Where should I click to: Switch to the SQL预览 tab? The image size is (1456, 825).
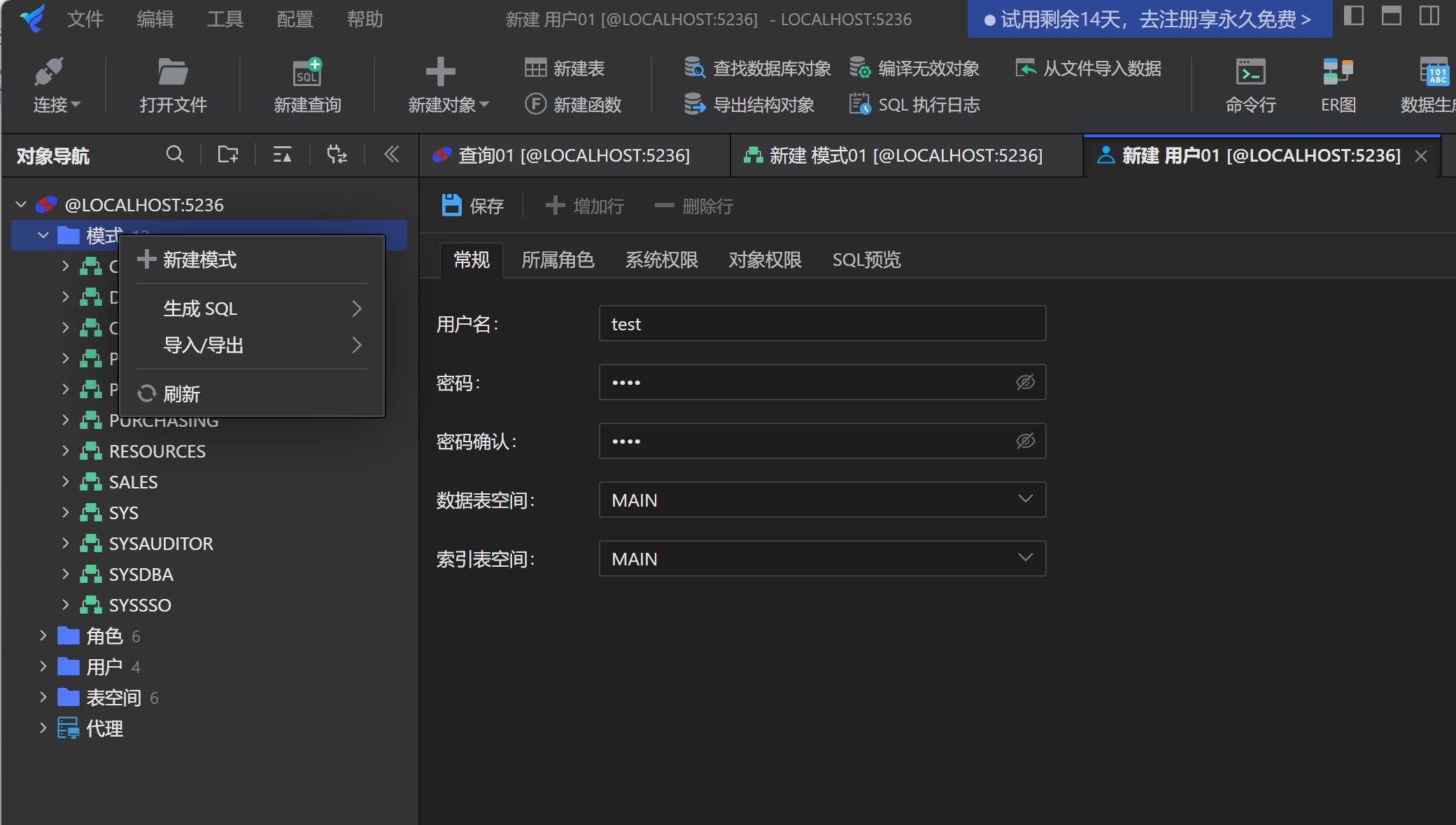point(866,260)
